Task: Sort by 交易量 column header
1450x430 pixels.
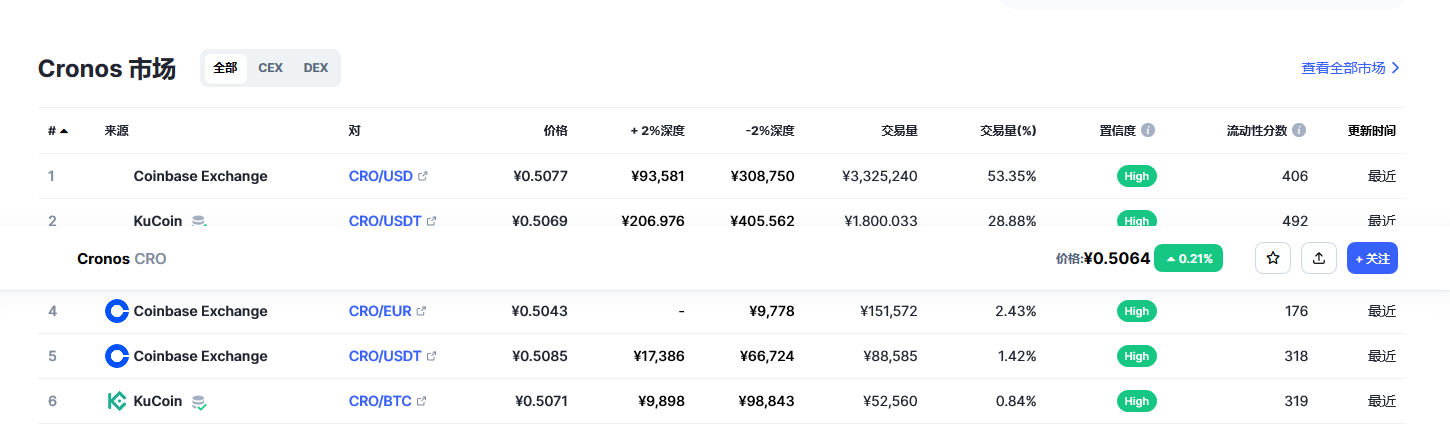Action: [899, 131]
